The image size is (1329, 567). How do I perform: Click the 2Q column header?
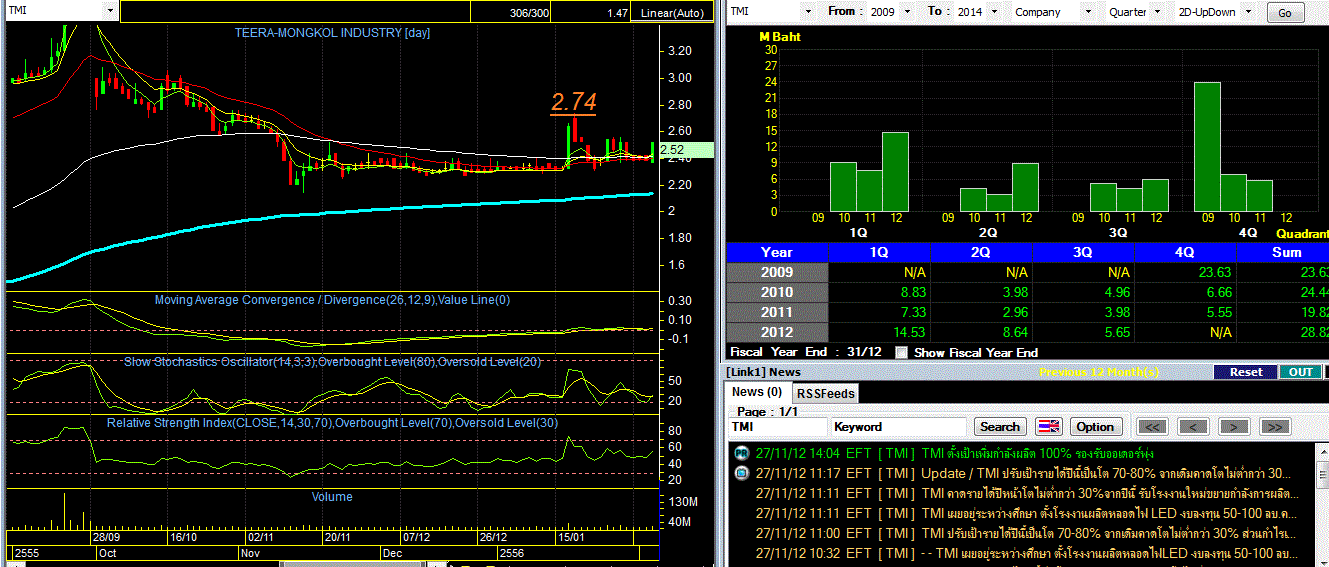pos(981,252)
